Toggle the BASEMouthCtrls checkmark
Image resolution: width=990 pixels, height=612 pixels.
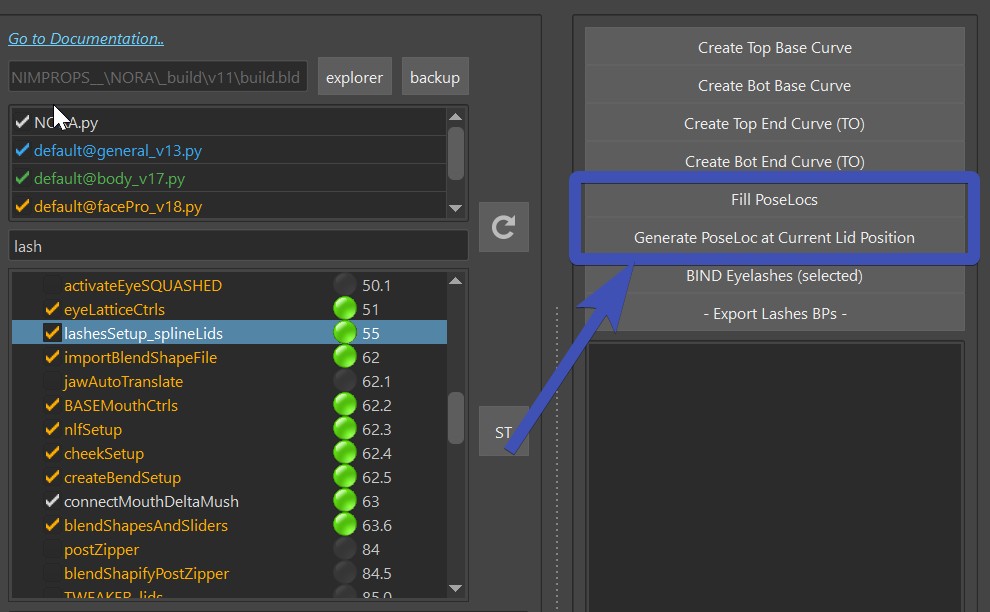52,405
